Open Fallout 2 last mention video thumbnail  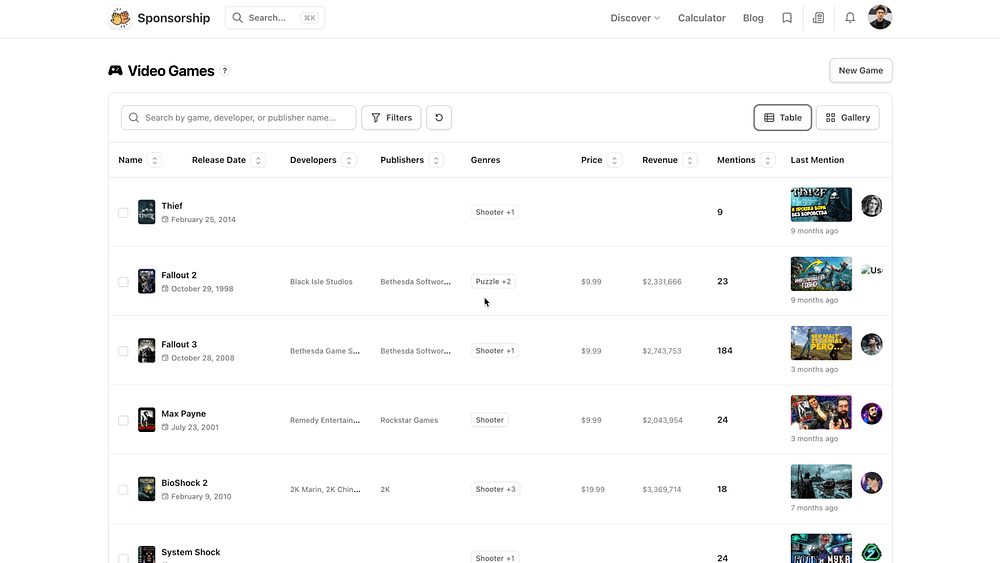(821, 274)
